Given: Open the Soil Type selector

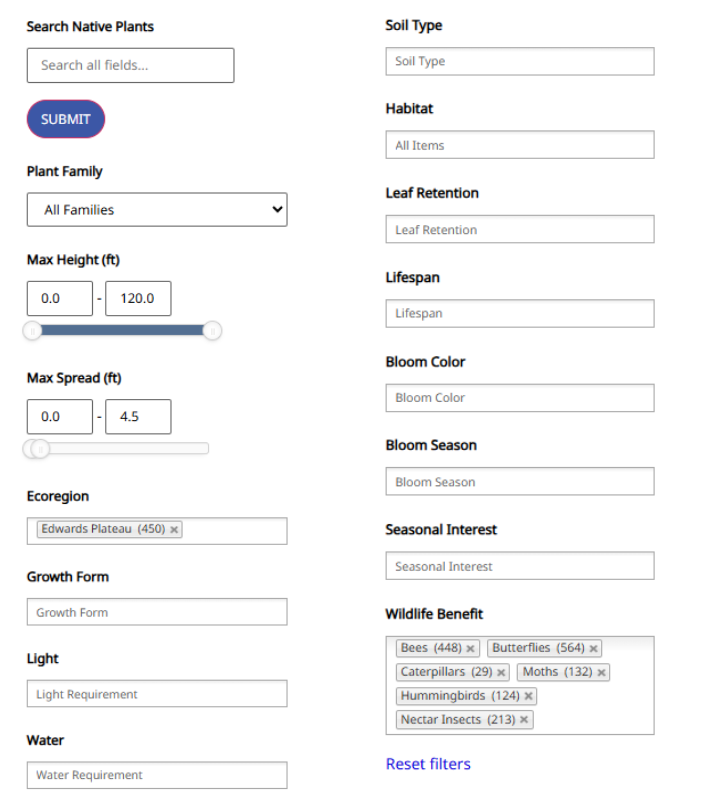Looking at the screenshot, I should coord(520,61).
